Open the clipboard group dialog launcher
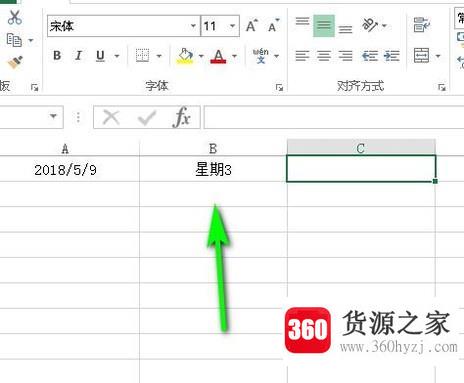The height and width of the screenshot is (383, 464). click(x=34, y=87)
